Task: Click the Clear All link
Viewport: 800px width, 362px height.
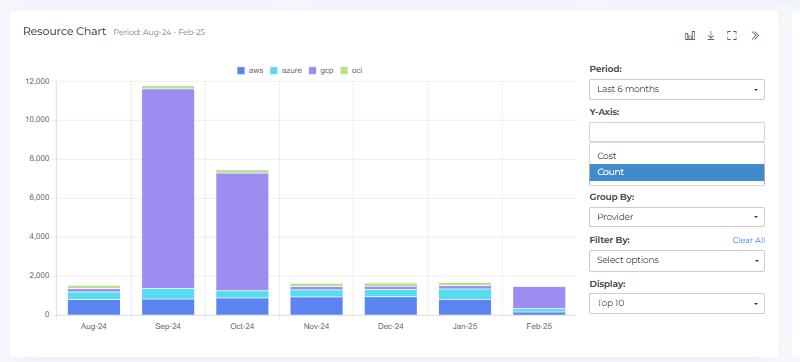Action: tap(748, 240)
